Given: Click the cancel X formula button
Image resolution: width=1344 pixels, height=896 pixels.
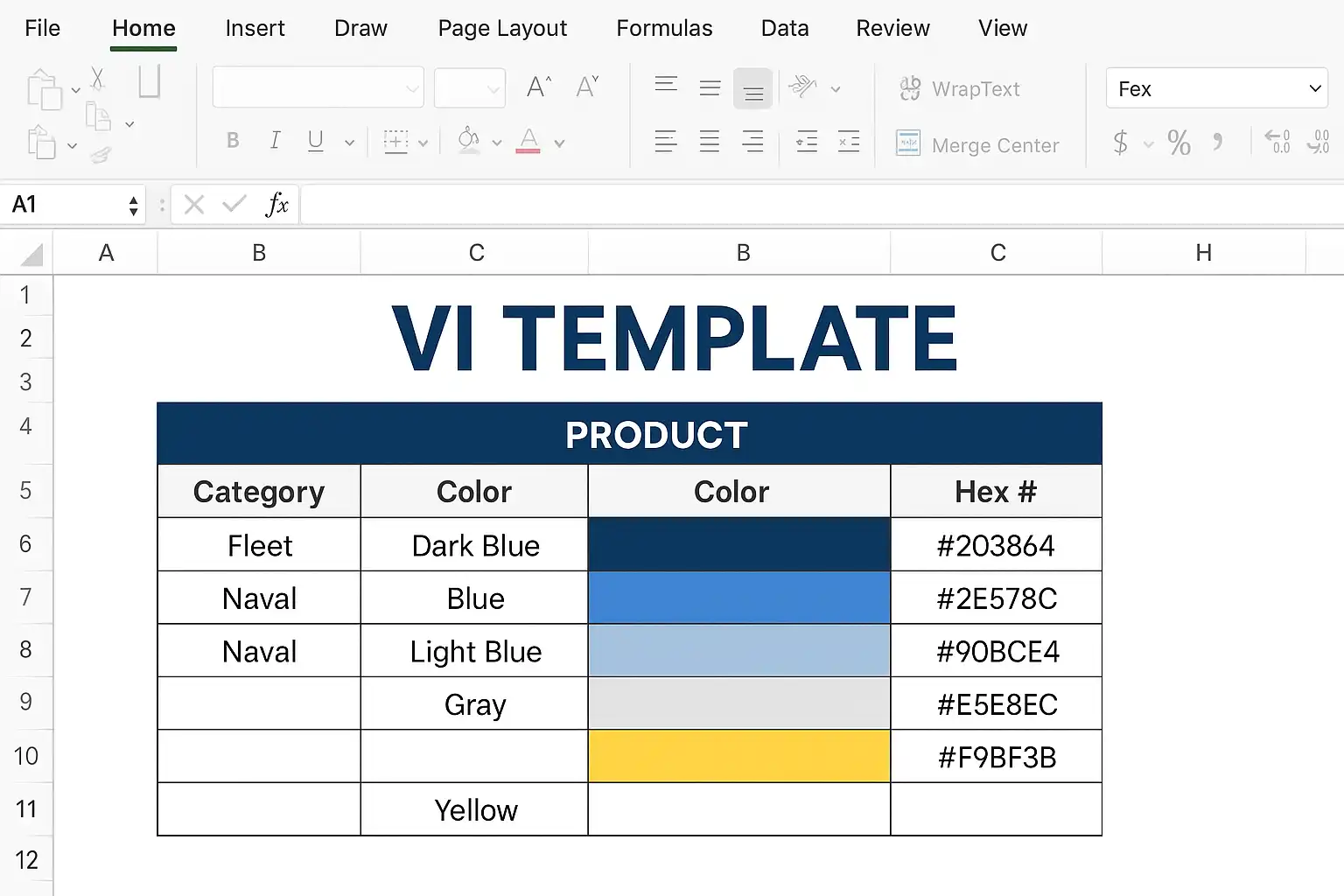Looking at the screenshot, I should click(x=194, y=205).
